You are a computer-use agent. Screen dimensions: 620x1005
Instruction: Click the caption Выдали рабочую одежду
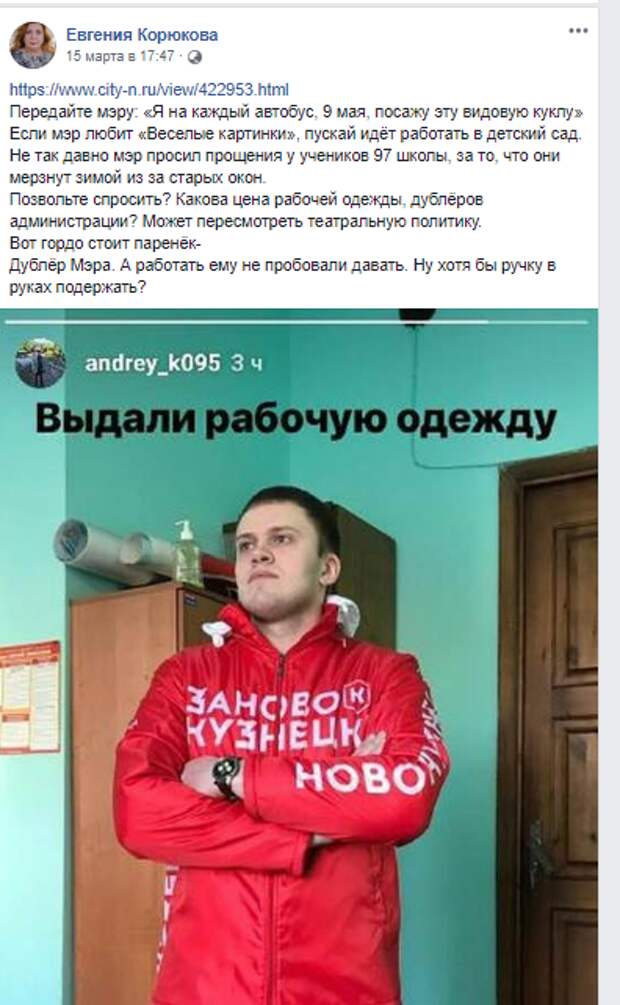(296, 420)
